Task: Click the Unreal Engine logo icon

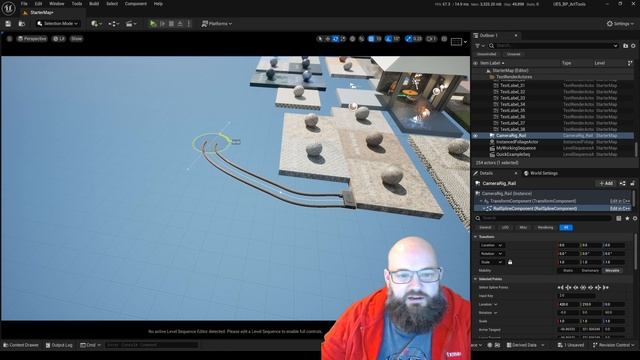Action: click(x=8, y=8)
